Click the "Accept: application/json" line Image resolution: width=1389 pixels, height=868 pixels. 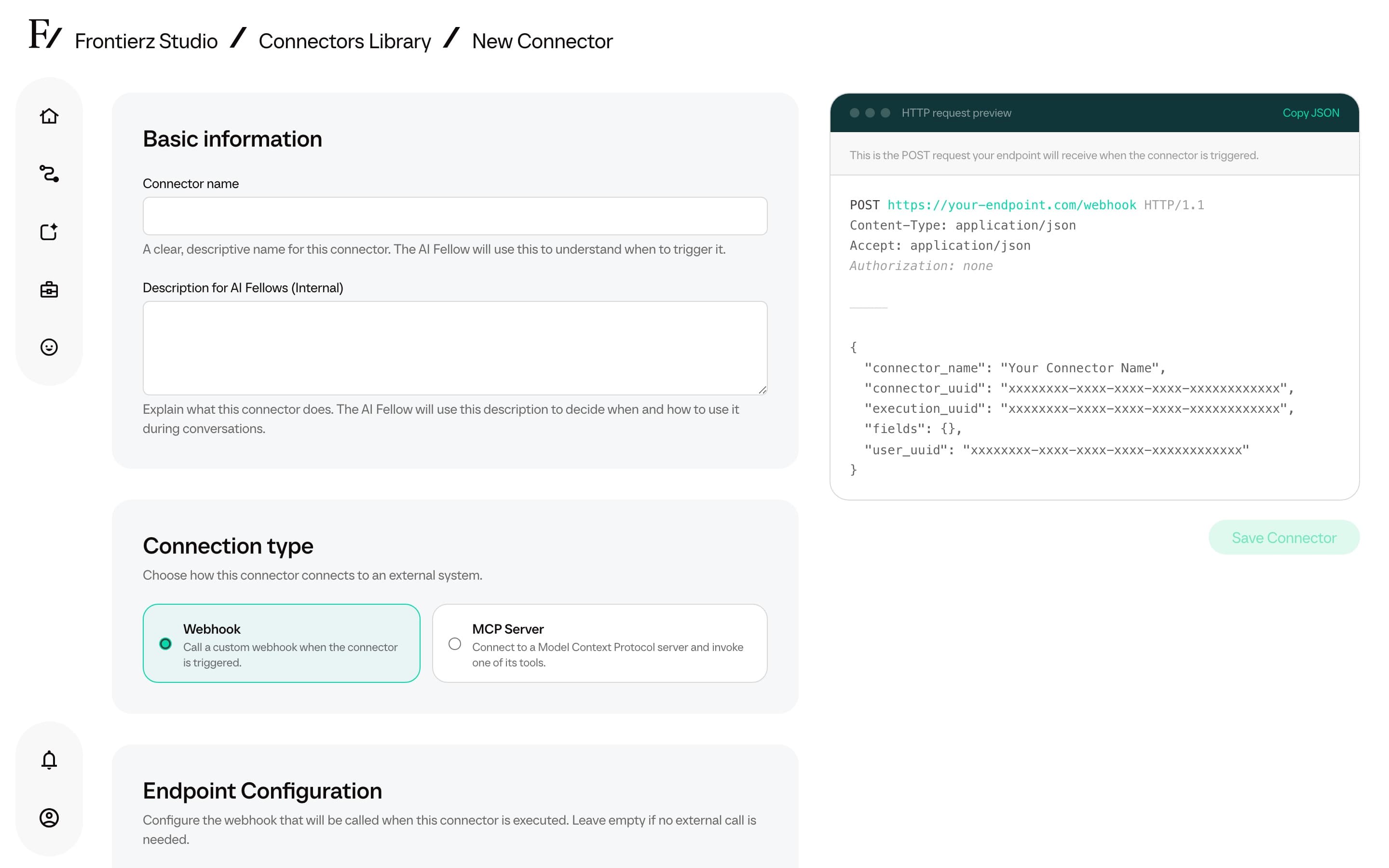940,246
